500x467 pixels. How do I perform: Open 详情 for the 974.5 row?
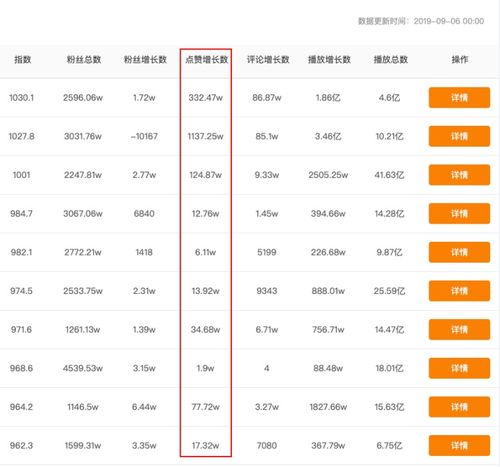pyautogui.click(x=459, y=291)
